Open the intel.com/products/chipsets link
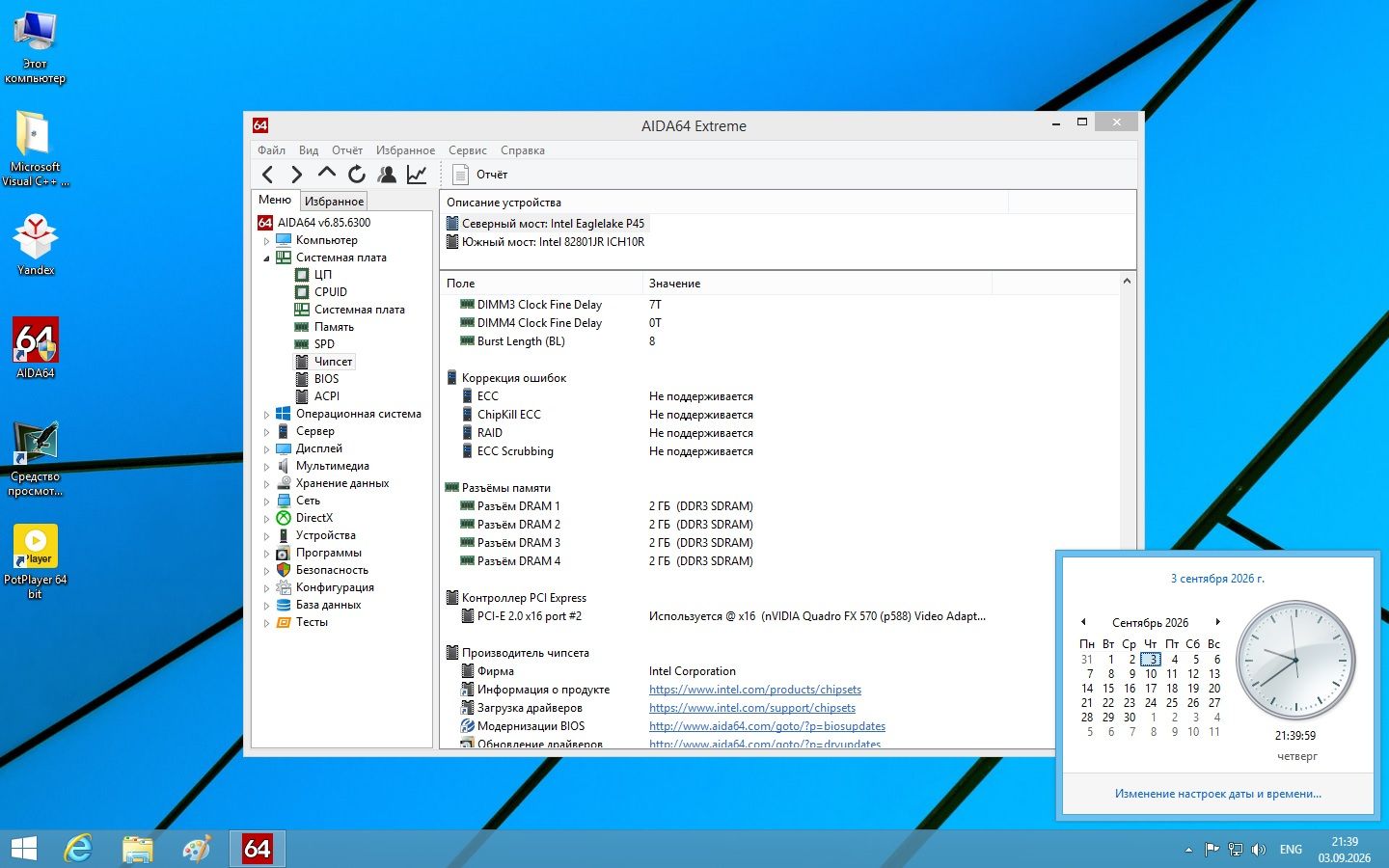1389x868 pixels. point(755,690)
